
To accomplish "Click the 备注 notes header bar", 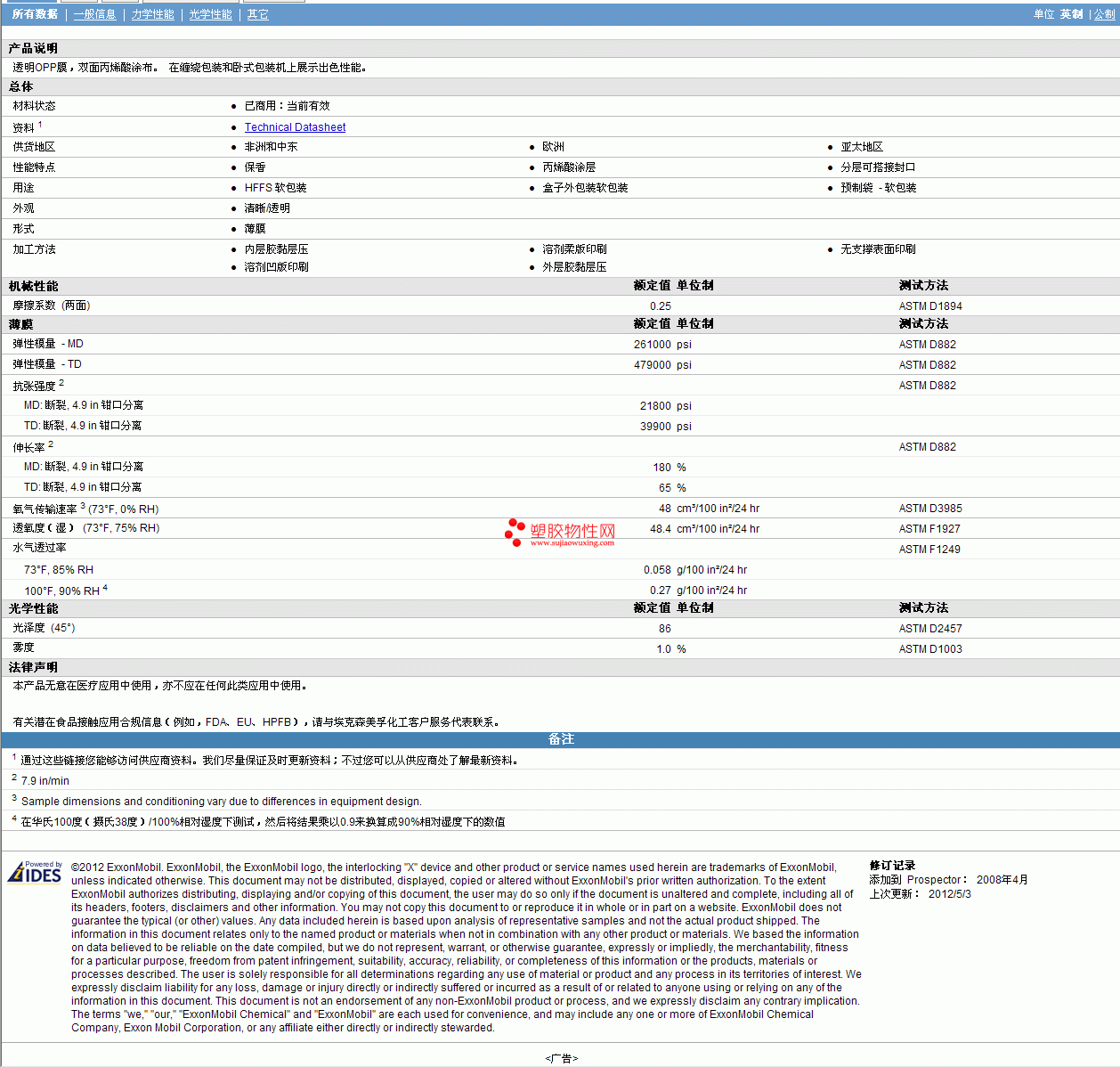I will 561,739.
